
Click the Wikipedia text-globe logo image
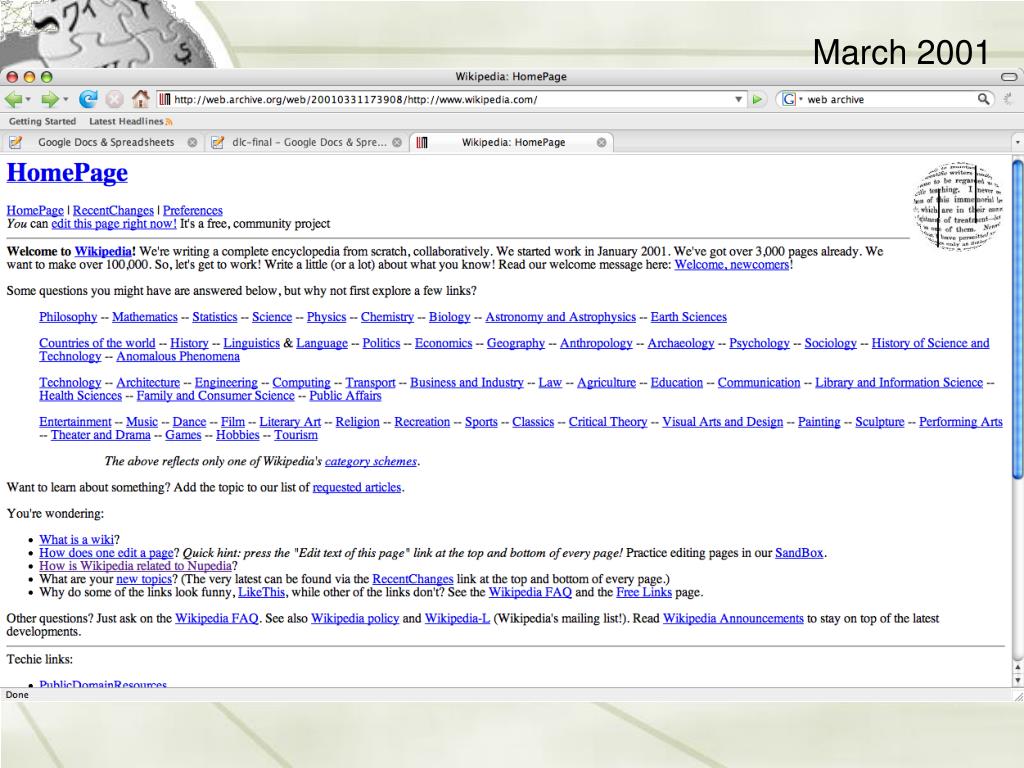click(x=957, y=205)
